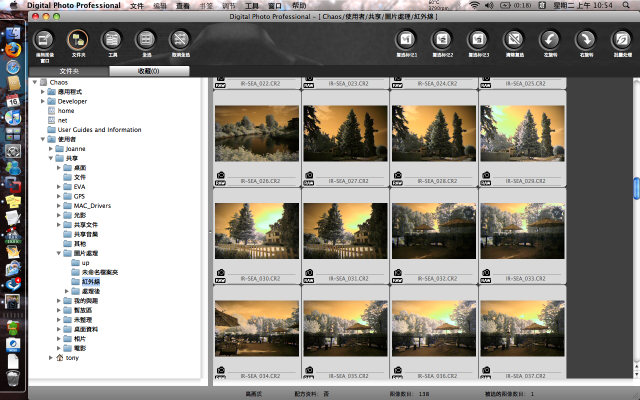The image size is (640, 400).
Task: Open the Digital Photo Professional application menu
Action: pos(74,5)
